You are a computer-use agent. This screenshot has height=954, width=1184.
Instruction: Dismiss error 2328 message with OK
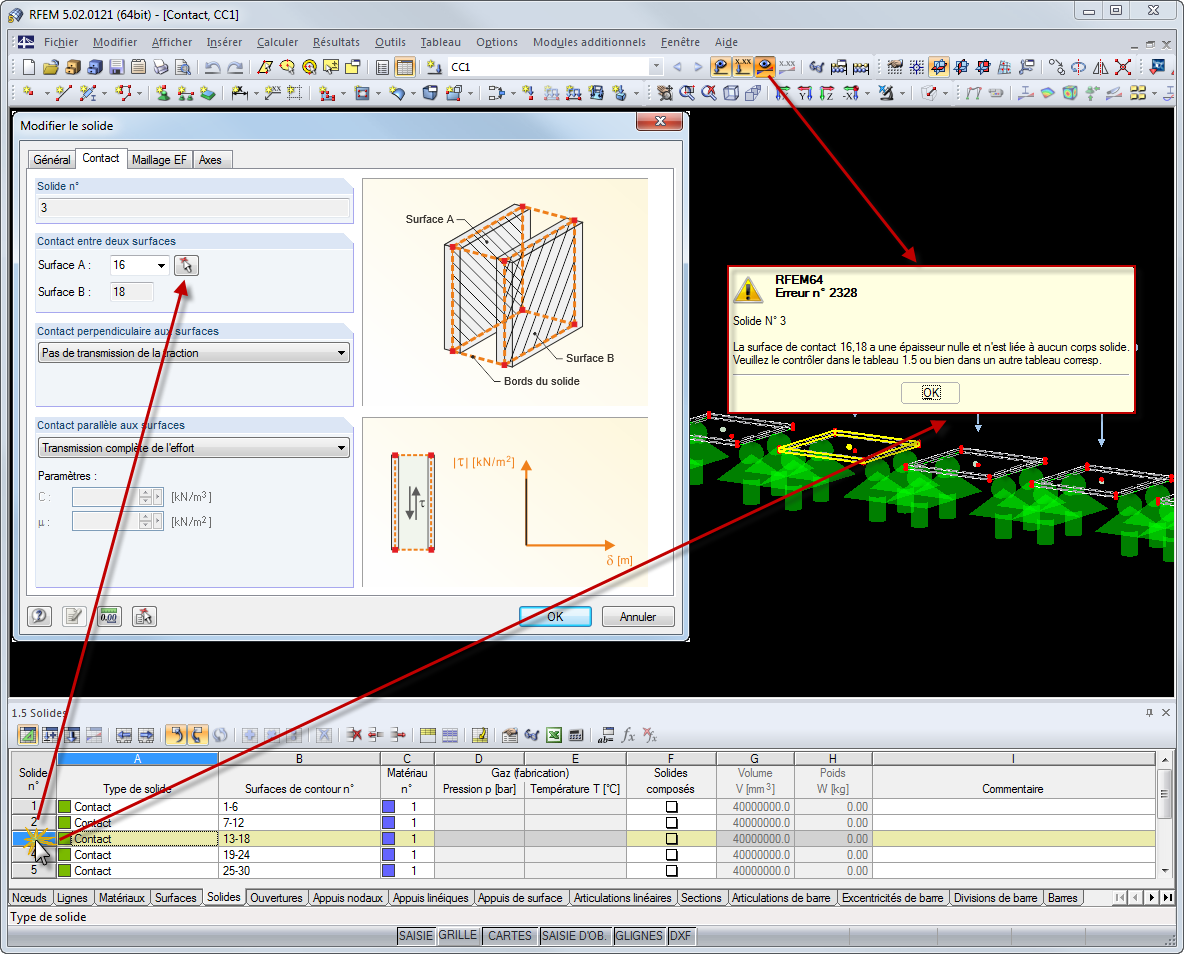pyautogui.click(x=930, y=393)
